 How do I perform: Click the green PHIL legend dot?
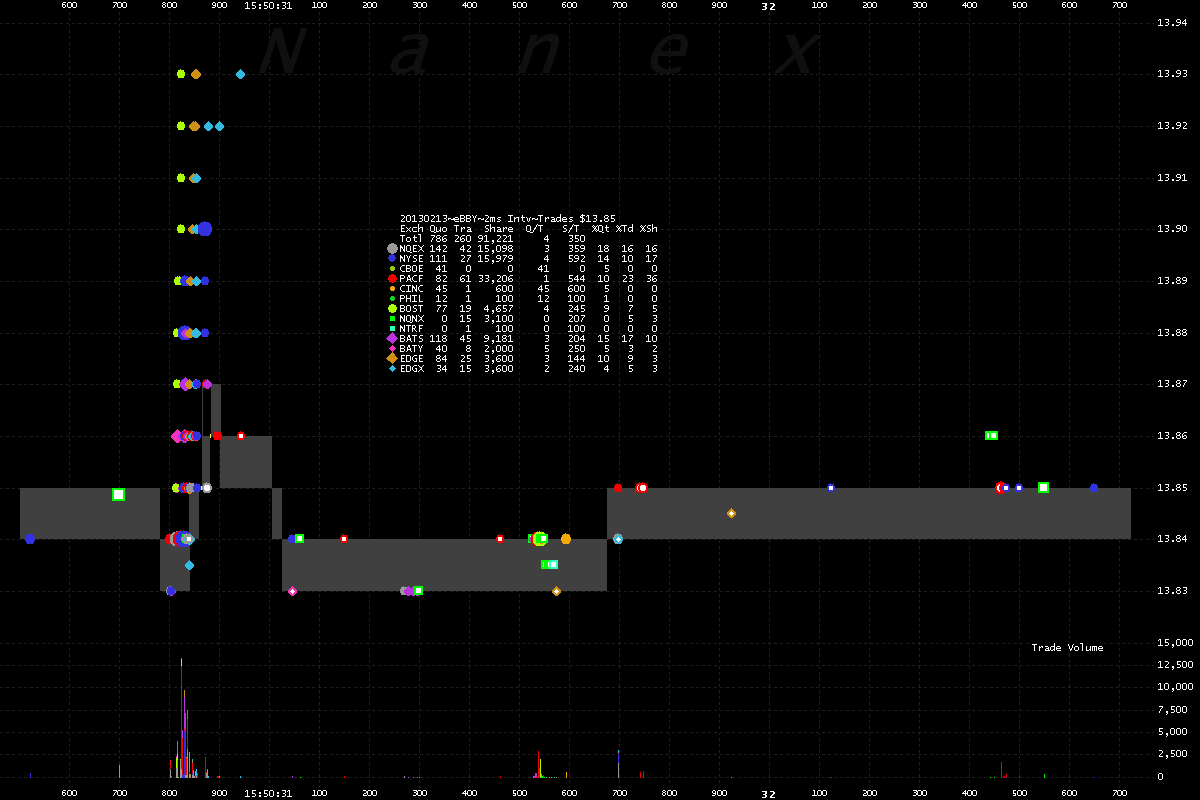click(392, 298)
